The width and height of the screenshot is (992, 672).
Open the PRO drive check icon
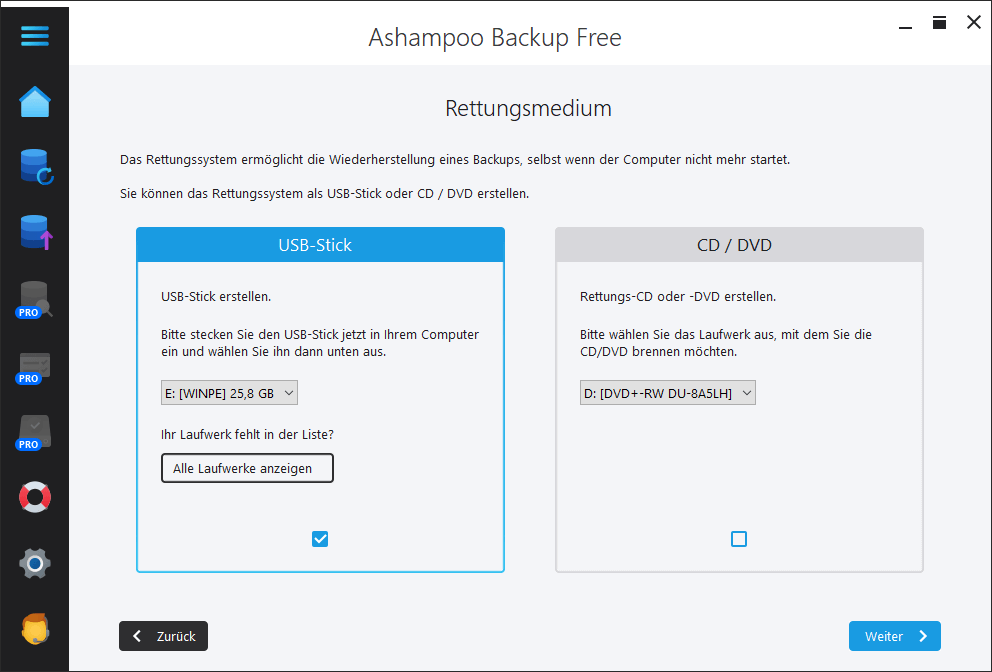[34, 432]
